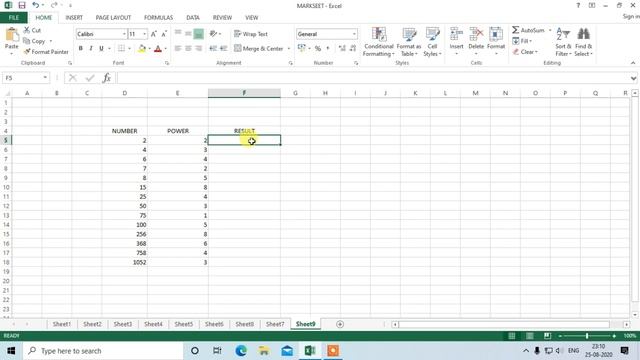Open the Format cells menu in Cells group

pyautogui.click(x=496, y=41)
